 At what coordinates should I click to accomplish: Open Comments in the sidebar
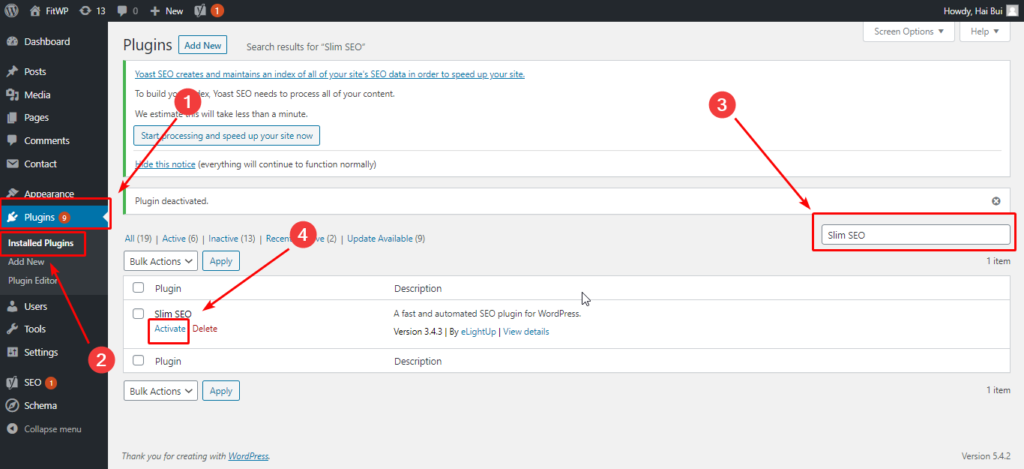[46, 140]
